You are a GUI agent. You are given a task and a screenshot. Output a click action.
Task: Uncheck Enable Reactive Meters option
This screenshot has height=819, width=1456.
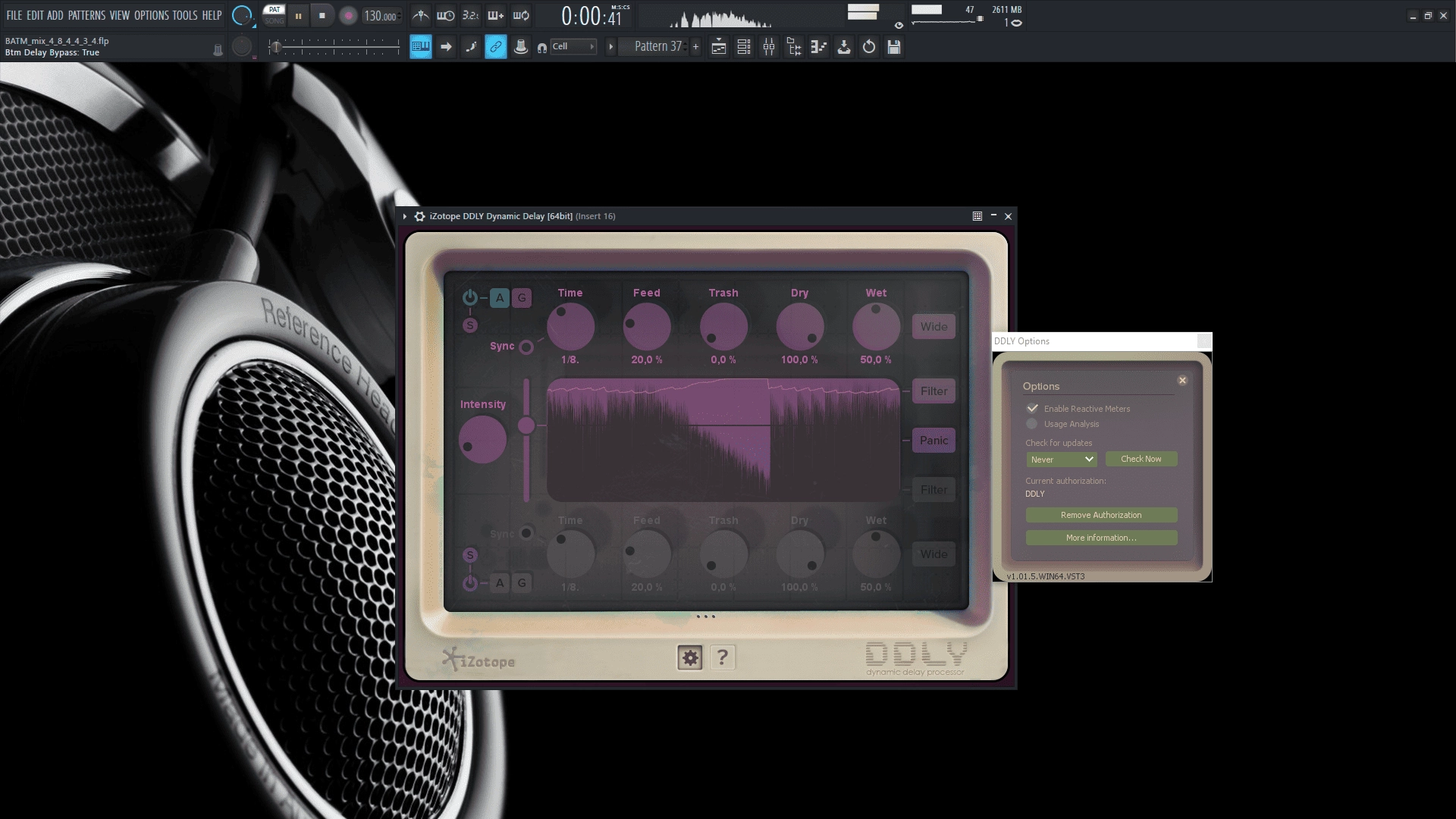click(x=1033, y=408)
